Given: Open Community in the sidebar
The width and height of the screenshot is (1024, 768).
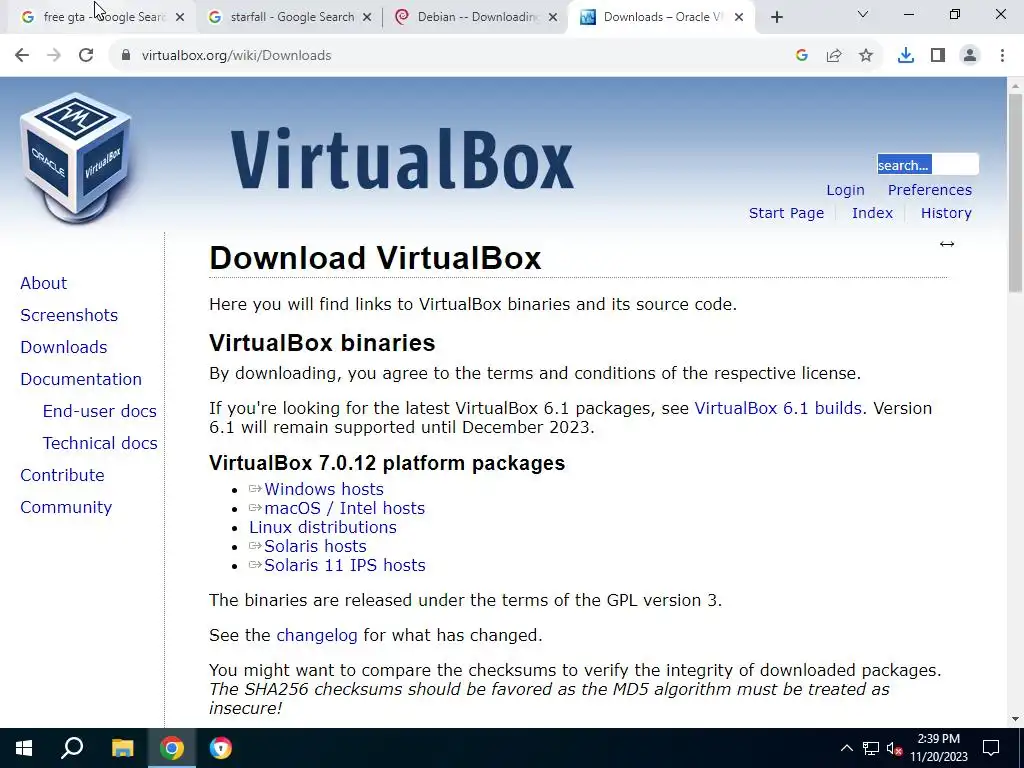Looking at the screenshot, I should [66, 507].
